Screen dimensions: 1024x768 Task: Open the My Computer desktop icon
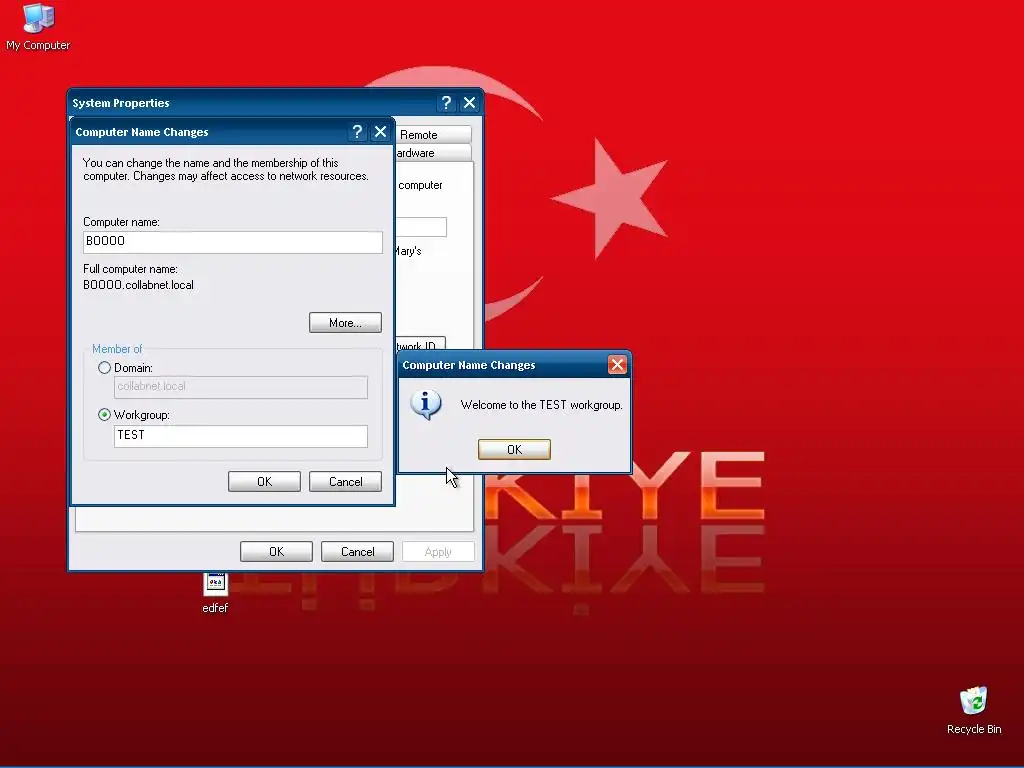[38, 26]
